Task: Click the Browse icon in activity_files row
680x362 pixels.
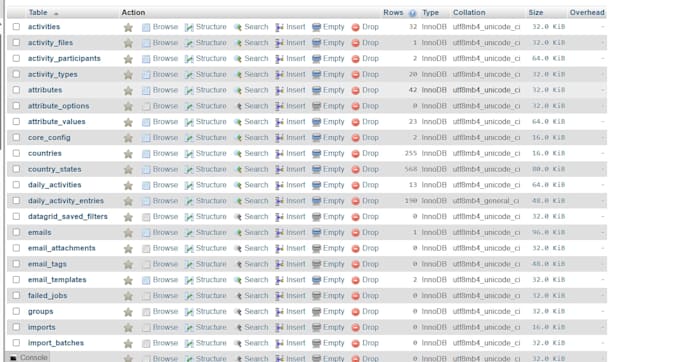Action: 146,43
